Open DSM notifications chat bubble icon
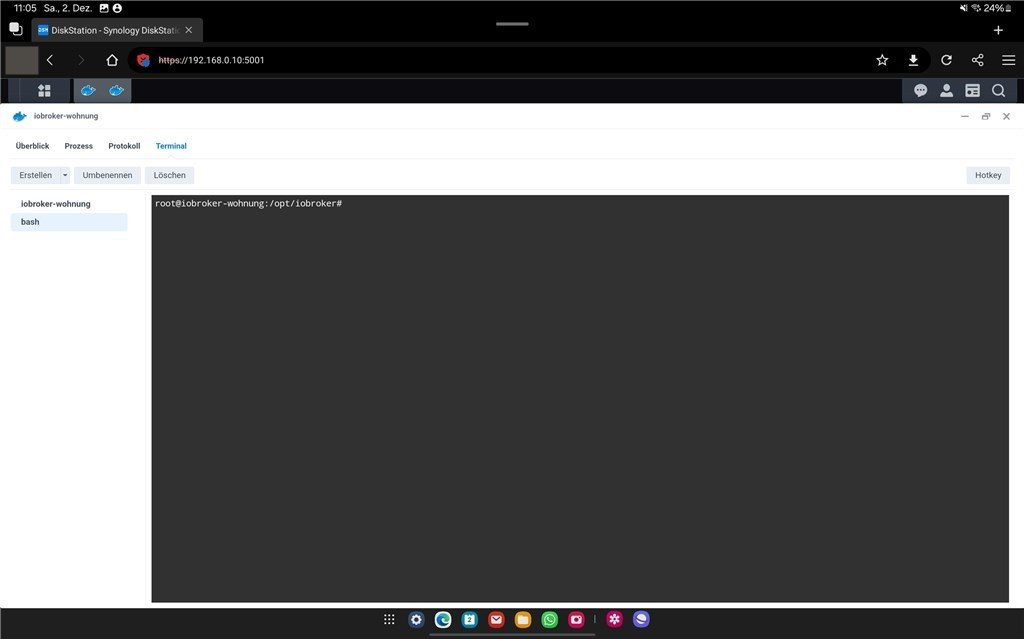1024x639 pixels. click(x=920, y=91)
